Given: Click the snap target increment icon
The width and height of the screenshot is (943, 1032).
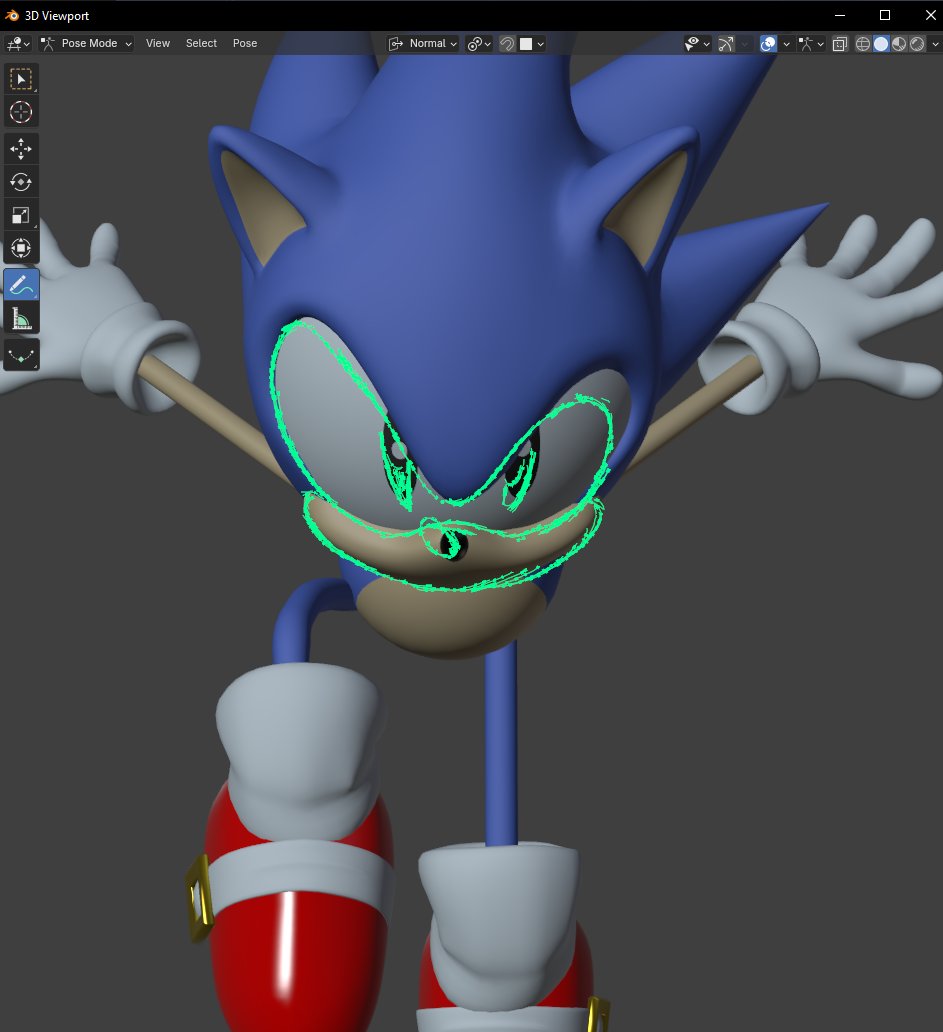Looking at the screenshot, I should [x=526, y=43].
